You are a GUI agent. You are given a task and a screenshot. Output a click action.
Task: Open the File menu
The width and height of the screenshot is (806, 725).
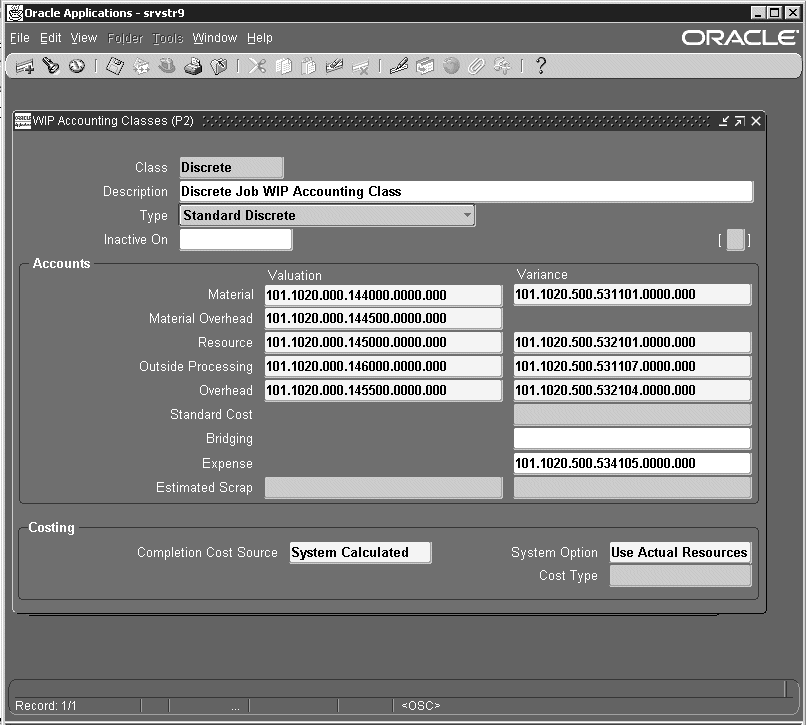coord(20,38)
